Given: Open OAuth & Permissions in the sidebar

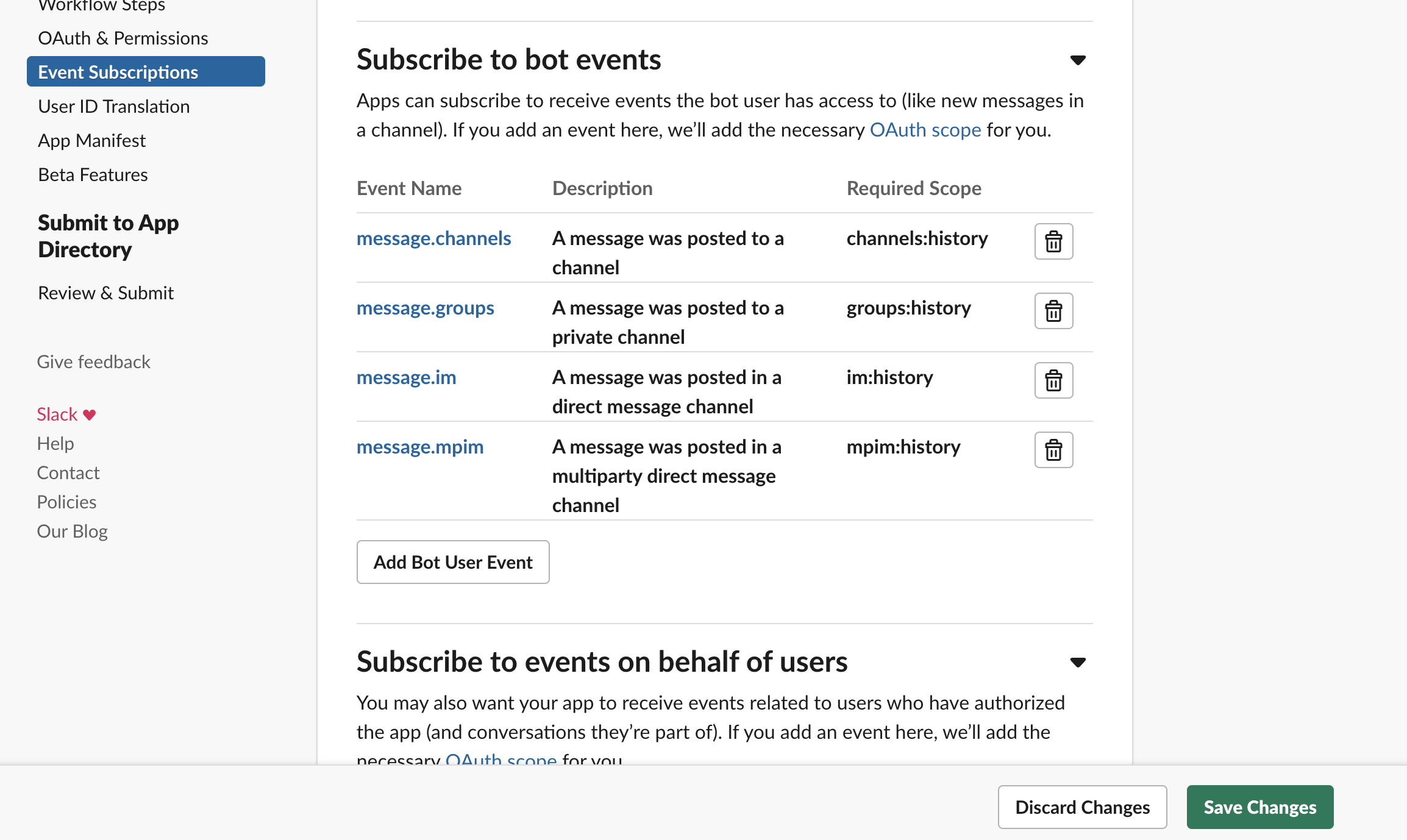Looking at the screenshot, I should tap(123, 37).
